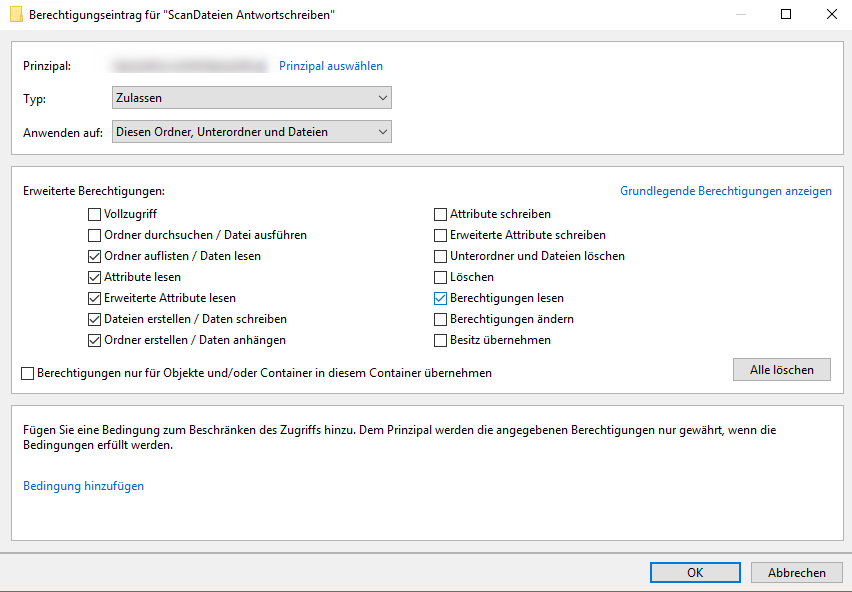
Task: Confirm with the OK button
Action: (x=695, y=572)
